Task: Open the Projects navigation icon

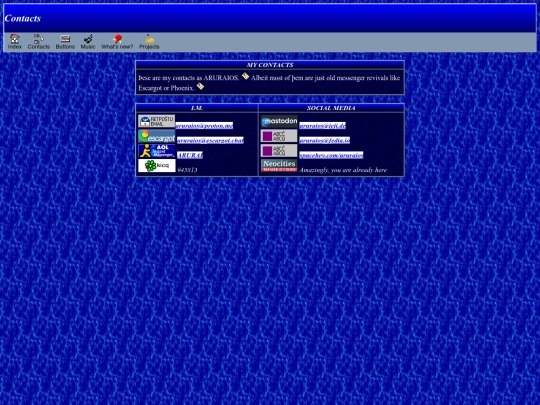Action: pos(149,42)
